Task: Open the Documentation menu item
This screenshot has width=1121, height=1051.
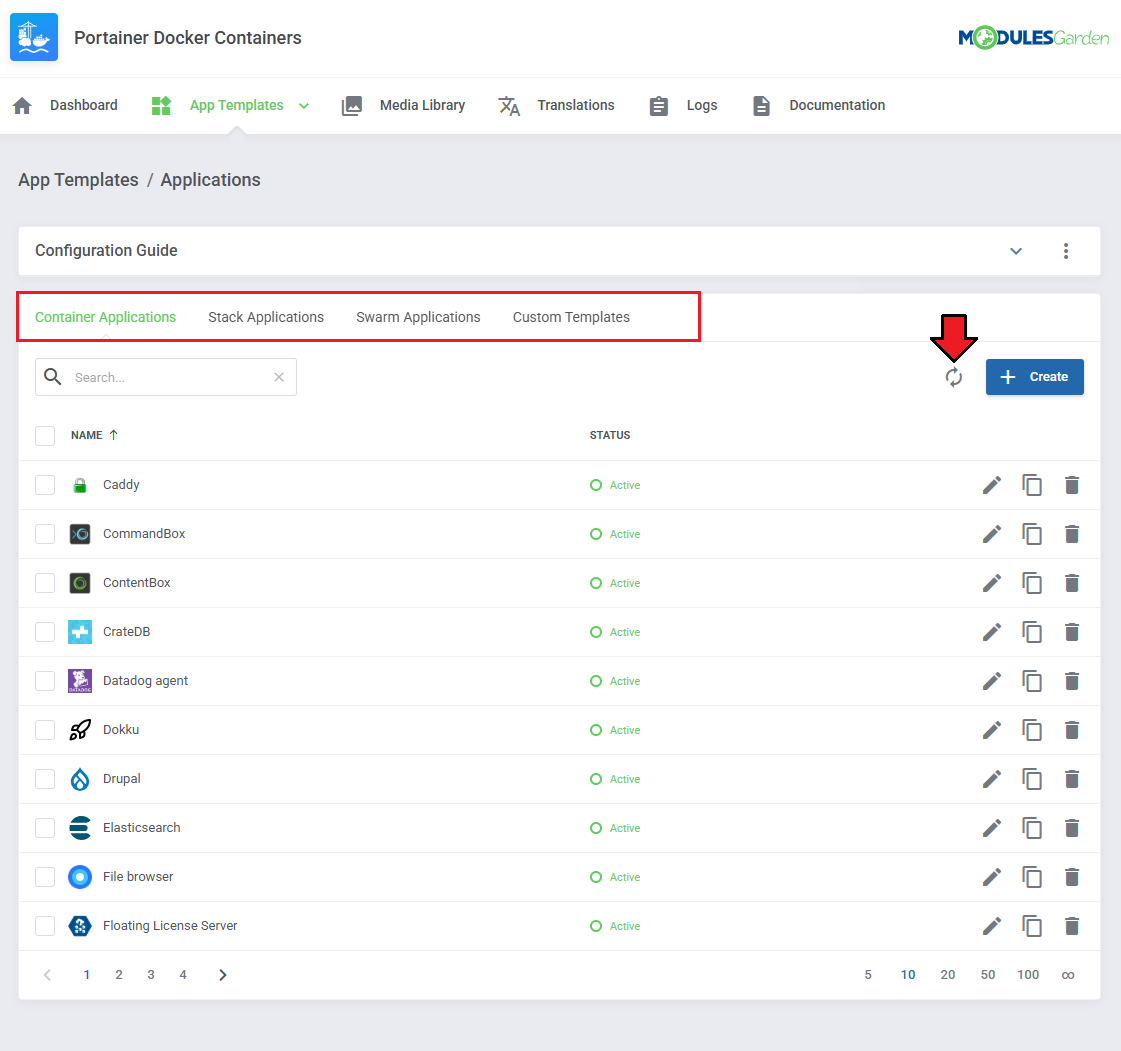Action: pos(819,105)
